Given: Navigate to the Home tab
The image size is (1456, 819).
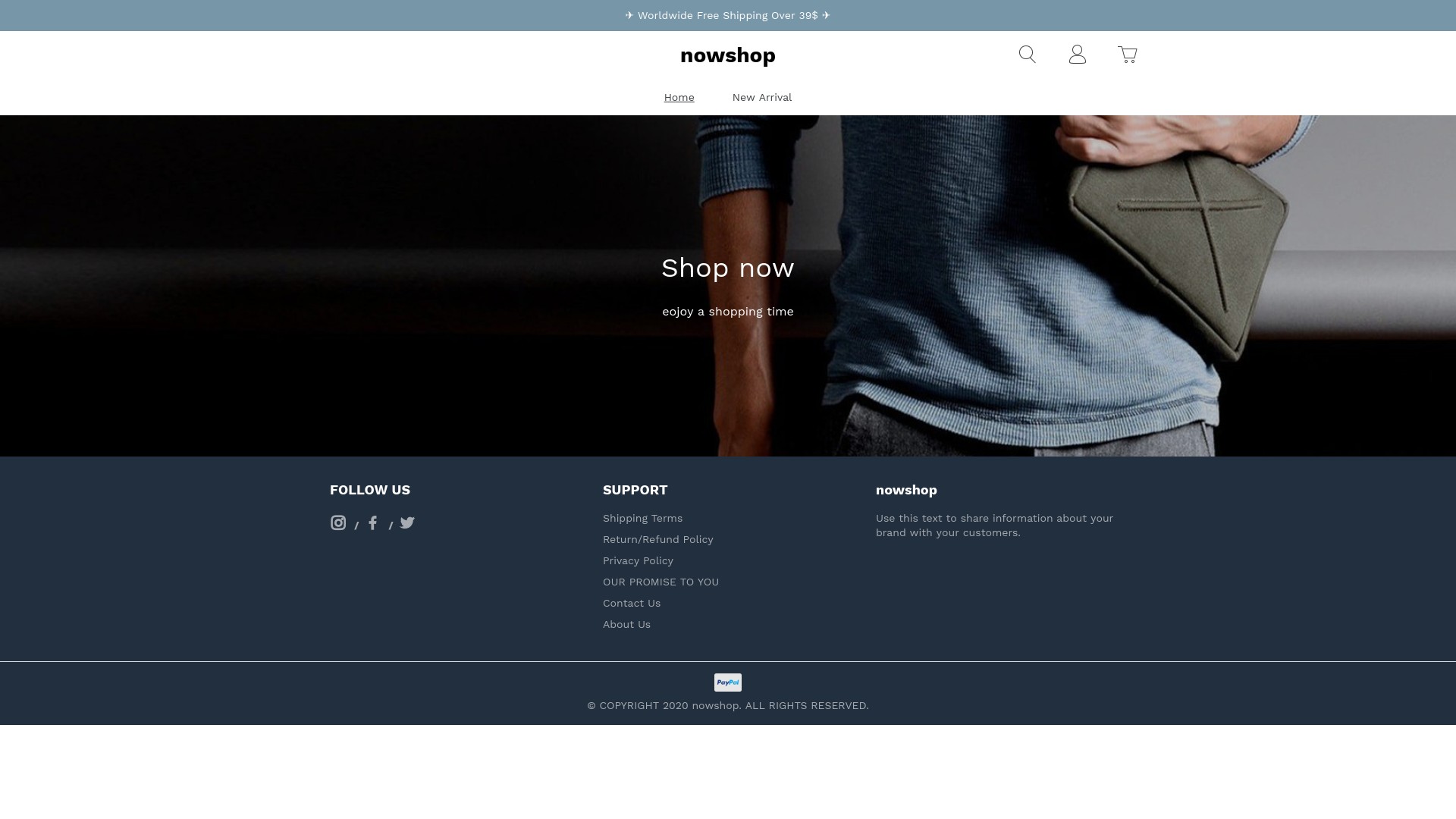Looking at the screenshot, I should click(x=679, y=97).
